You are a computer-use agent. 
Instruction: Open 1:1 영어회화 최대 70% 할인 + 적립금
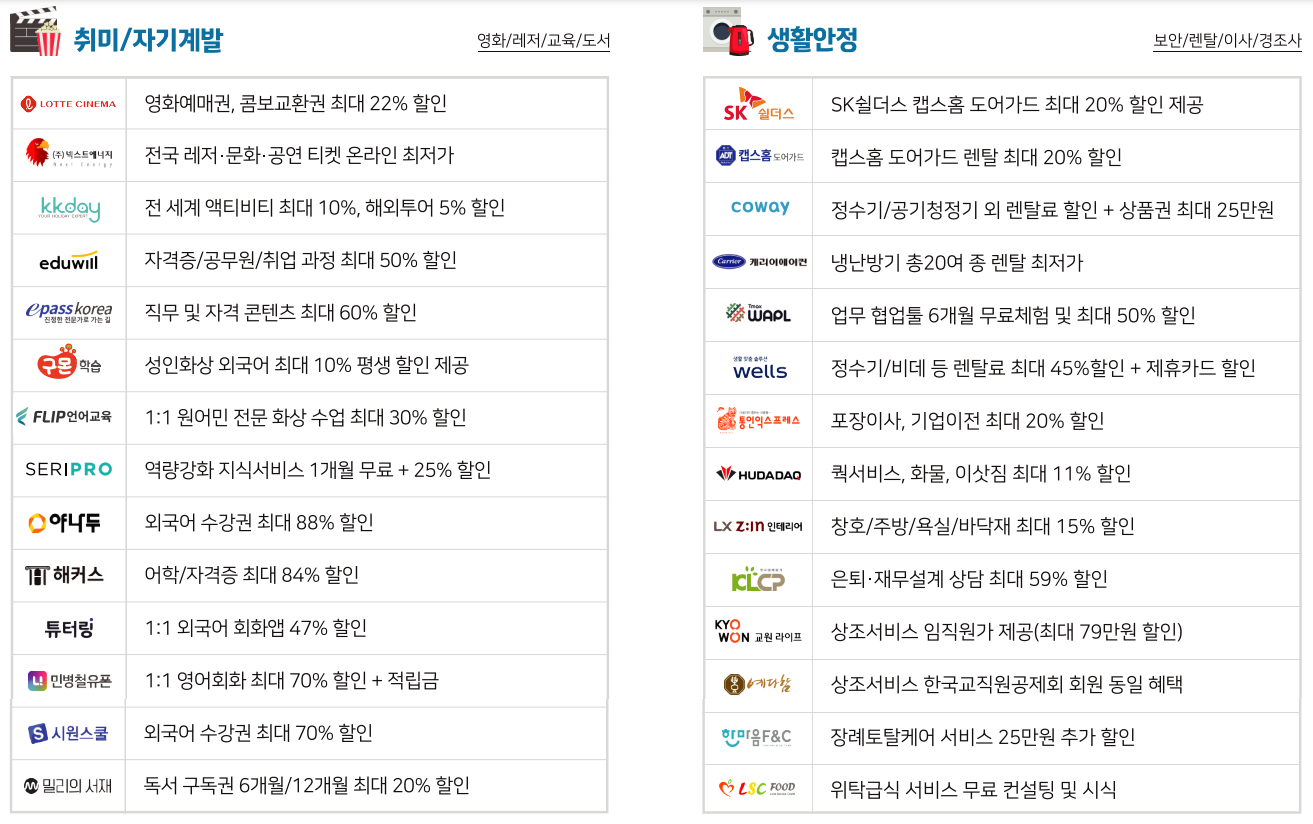(292, 681)
